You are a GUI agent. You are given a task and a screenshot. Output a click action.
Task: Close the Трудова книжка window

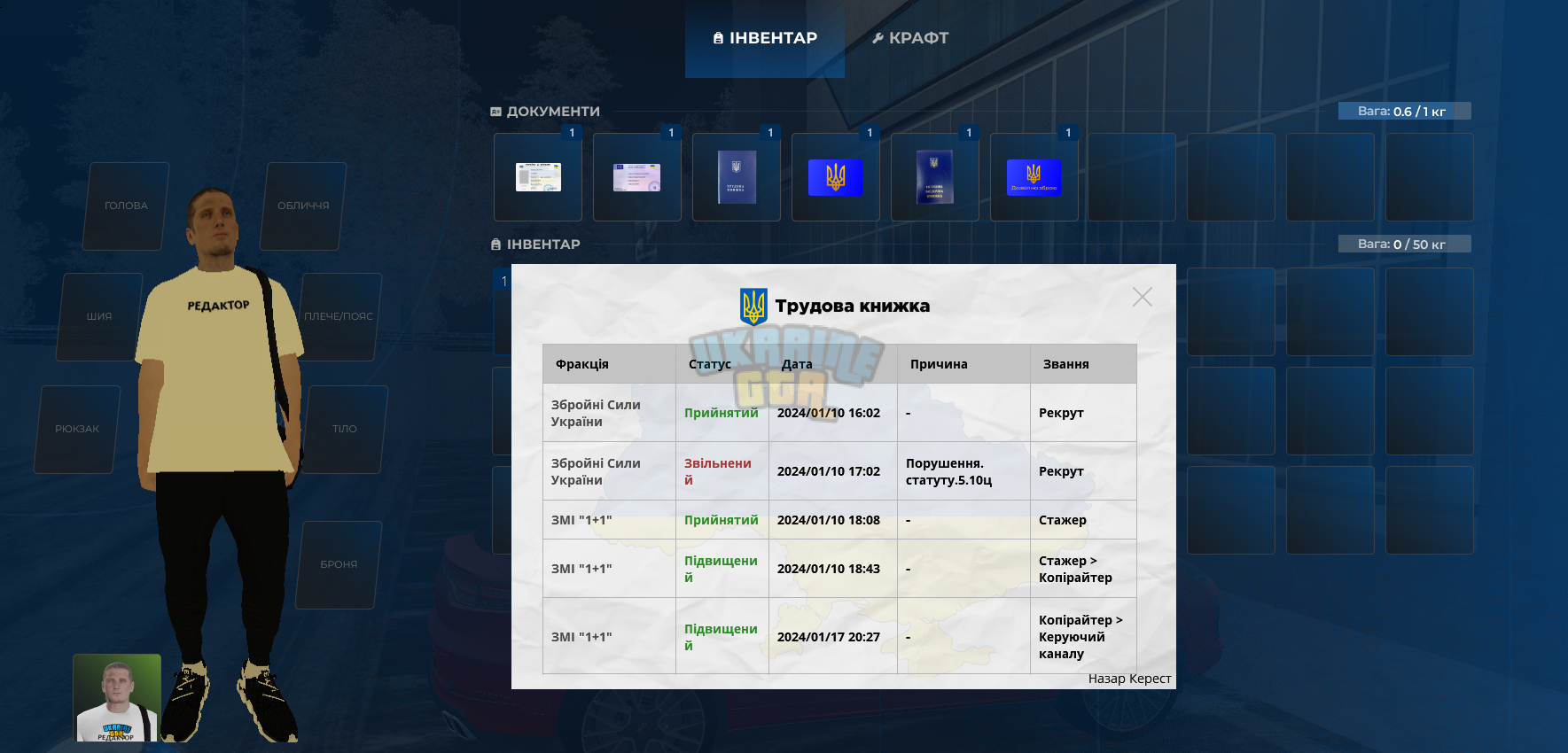(x=1143, y=297)
